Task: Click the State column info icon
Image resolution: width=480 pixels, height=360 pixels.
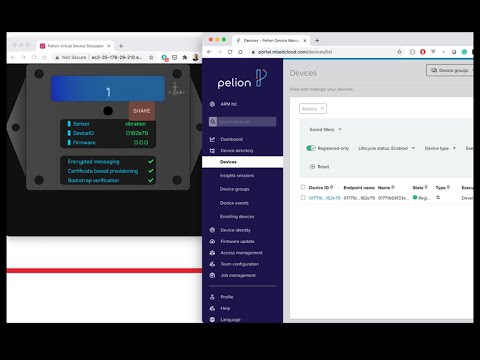Action: [426, 187]
